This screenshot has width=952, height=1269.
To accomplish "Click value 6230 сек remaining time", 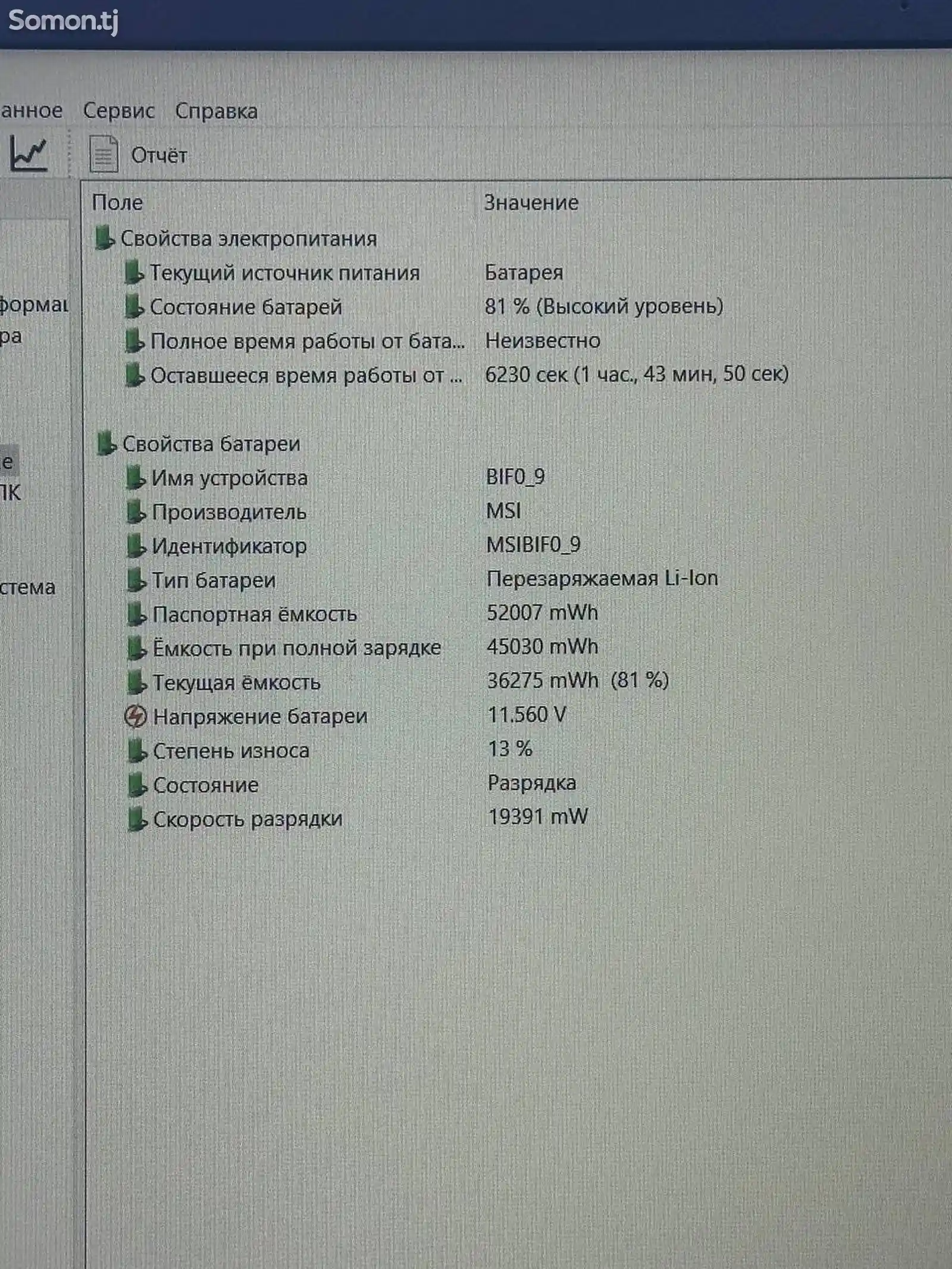I will coord(637,374).
